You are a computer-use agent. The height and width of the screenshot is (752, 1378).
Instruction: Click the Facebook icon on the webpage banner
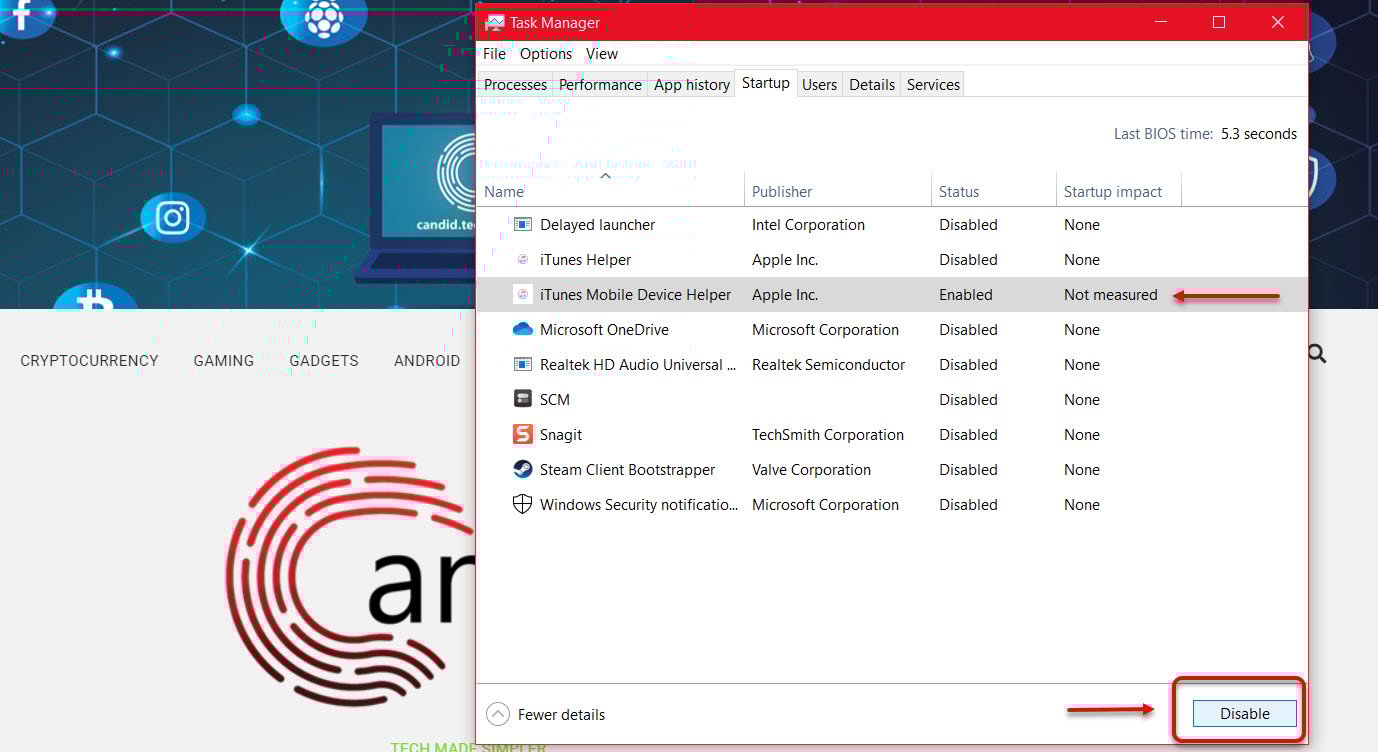coord(22,14)
